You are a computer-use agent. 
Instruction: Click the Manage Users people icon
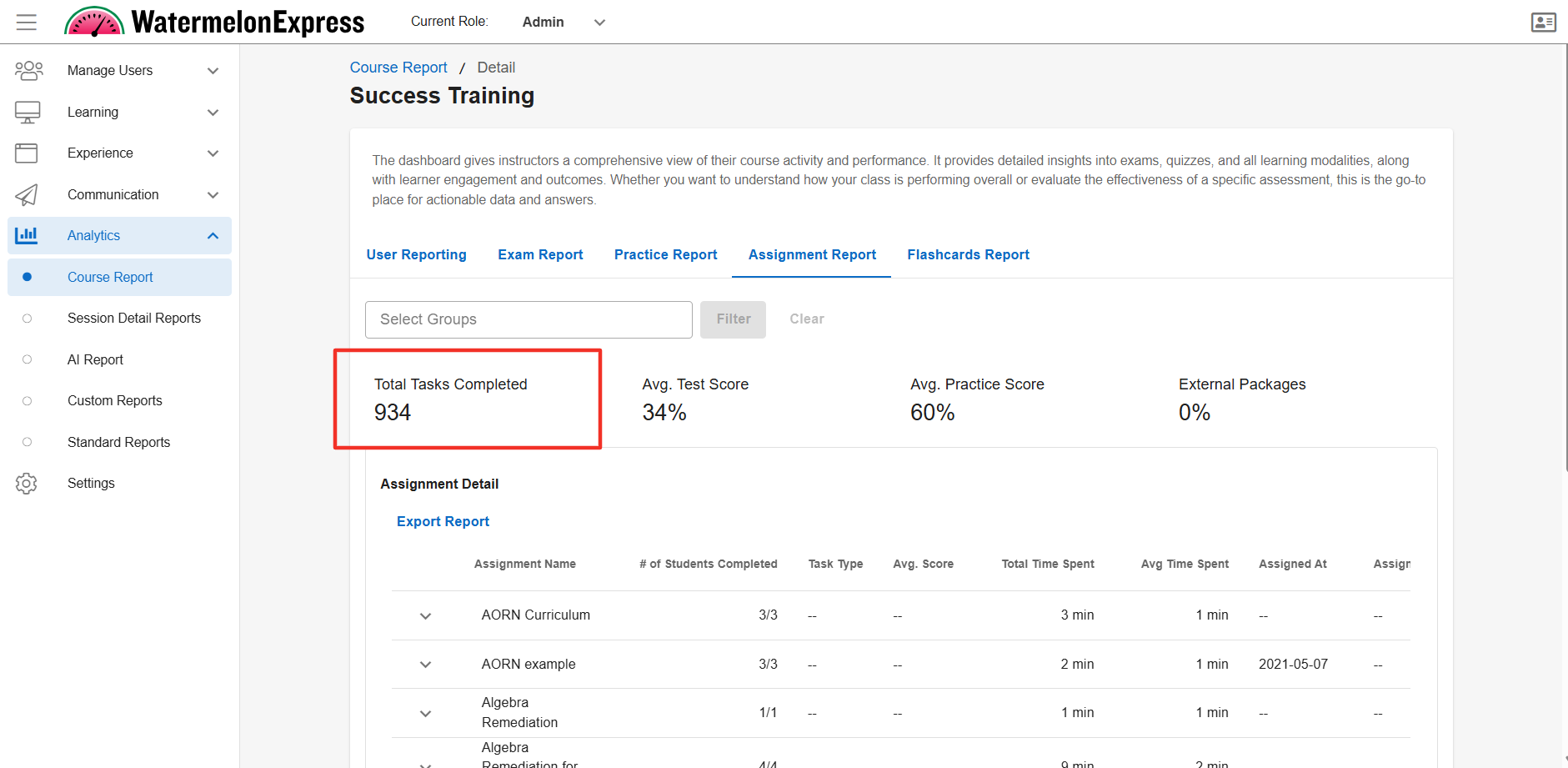pyautogui.click(x=28, y=71)
